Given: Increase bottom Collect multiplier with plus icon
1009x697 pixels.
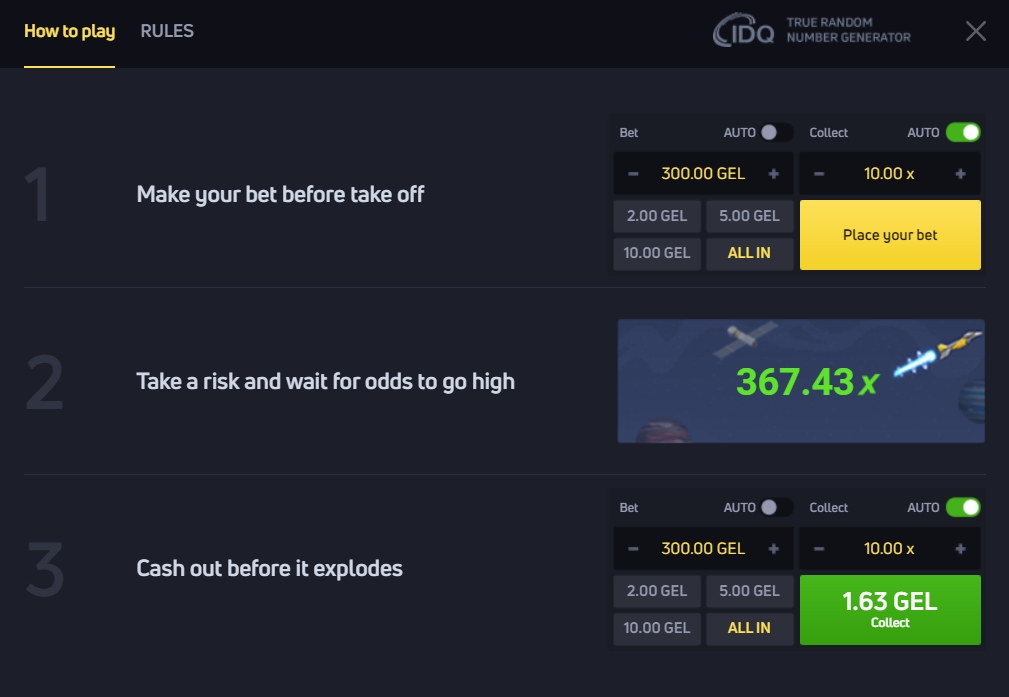Looking at the screenshot, I should point(960,549).
